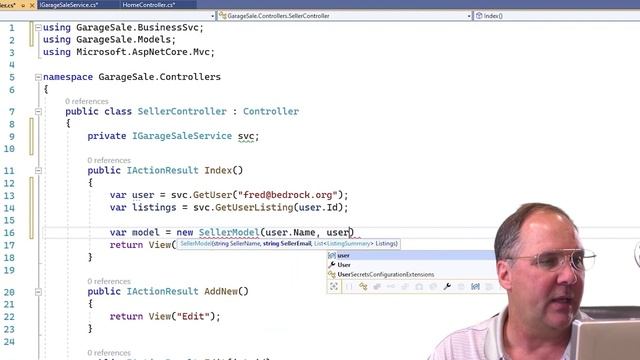Image resolution: width=640 pixels, height=360 pixels.
Task: Show references CodeLens above AddNew method
Action: [x=109, y=282]
